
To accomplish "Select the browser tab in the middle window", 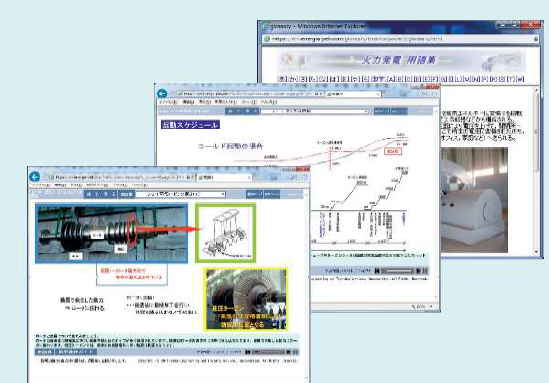I will (353, 94).
